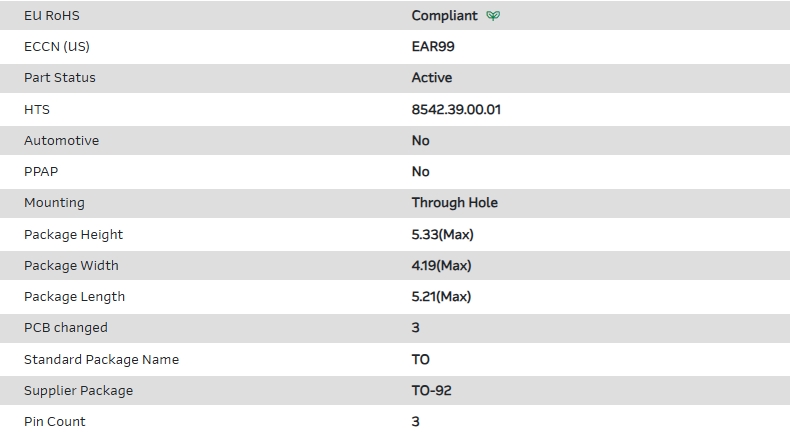Click the PCB changed label
The height and width of the screenshot is (437, 790).
click(65, 327)
